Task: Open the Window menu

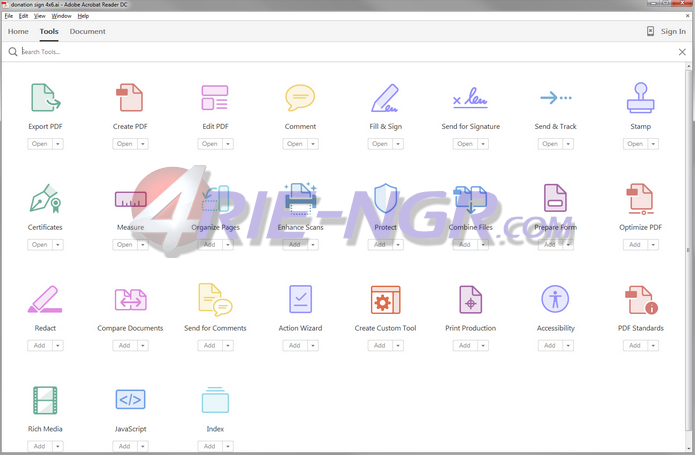Action: pyautogui.click(x=61, y=16)
